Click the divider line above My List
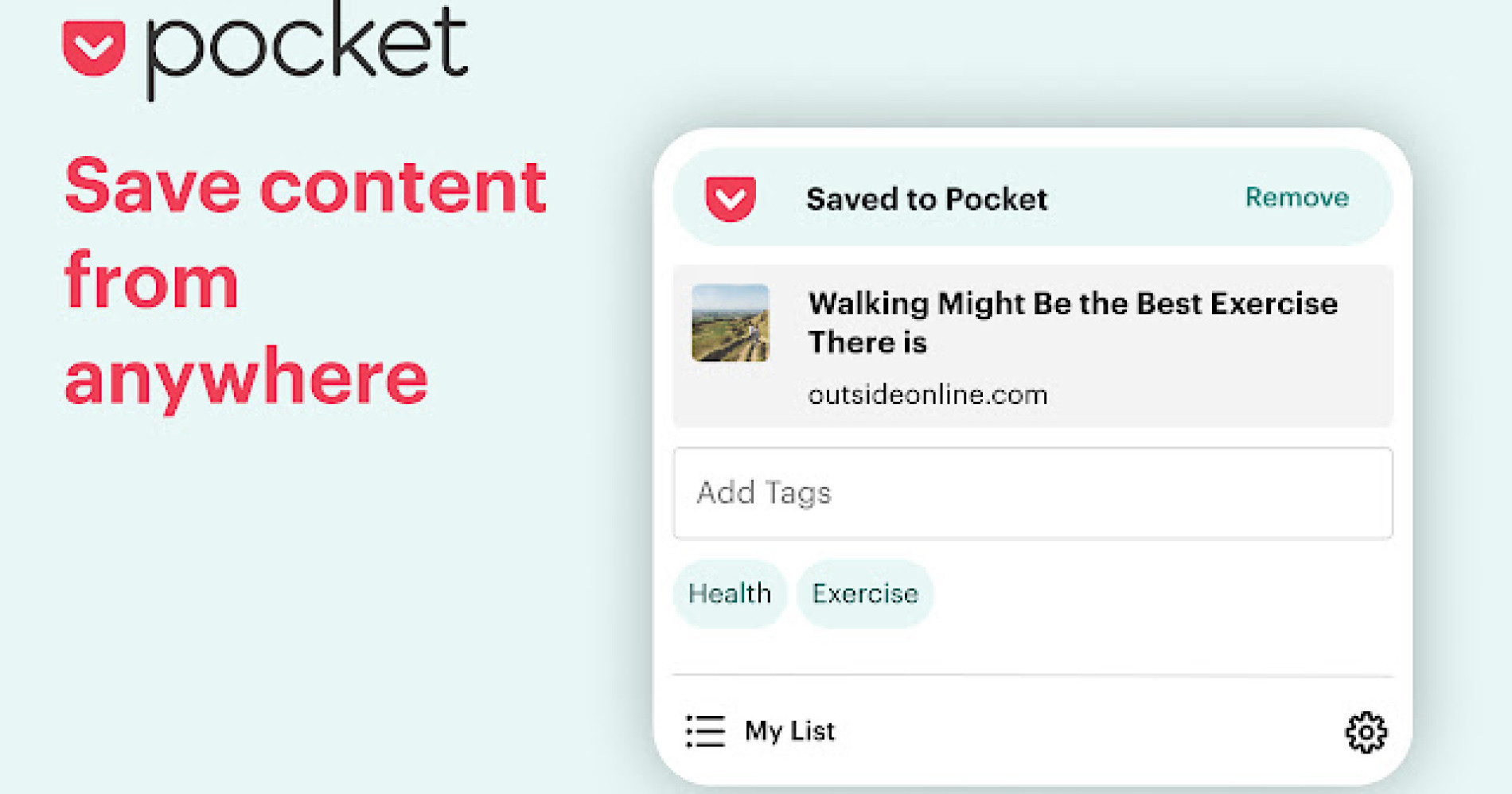This screenshot has height=794, width=1512. point(1033,675)
